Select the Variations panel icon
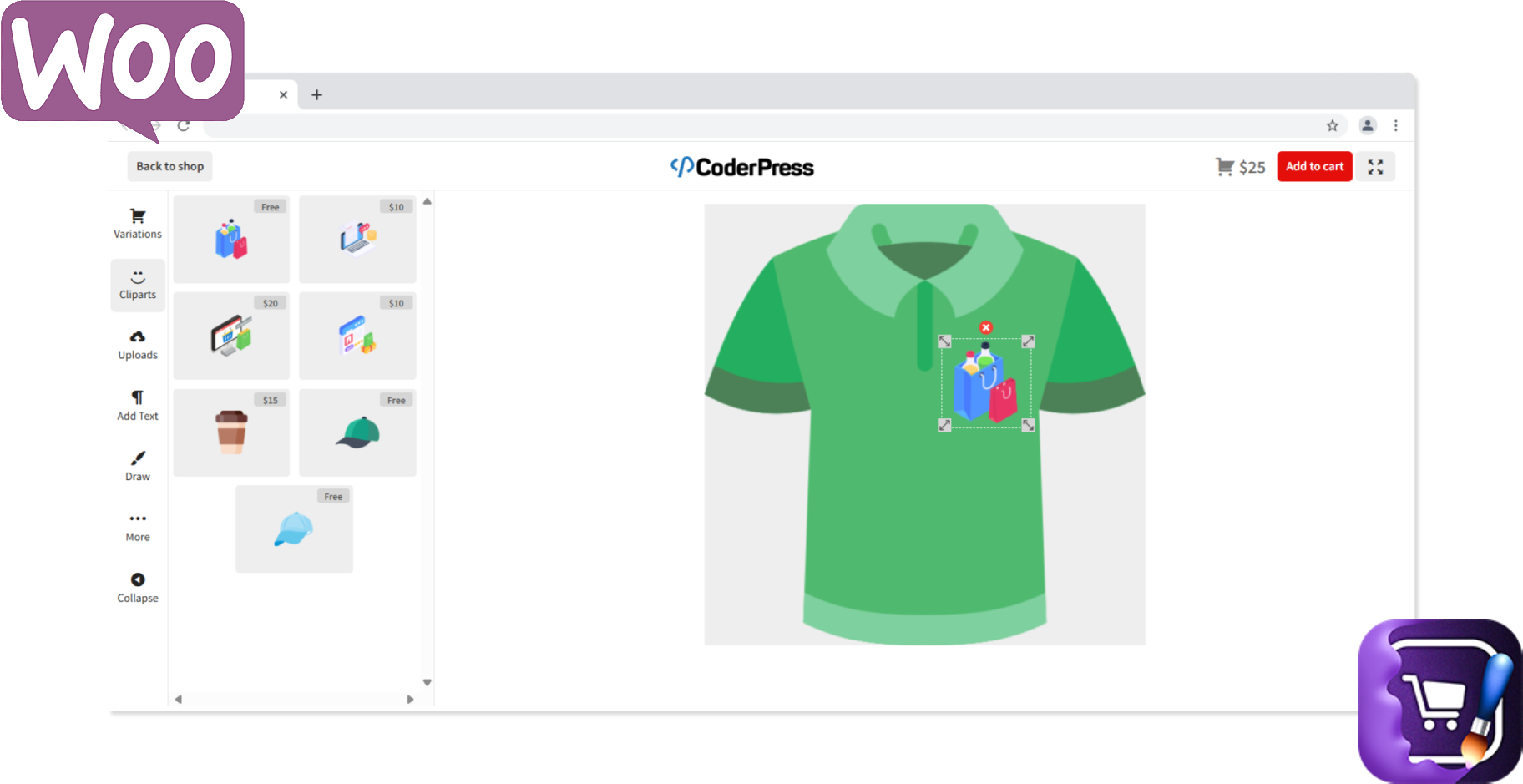 coord(137,222)
